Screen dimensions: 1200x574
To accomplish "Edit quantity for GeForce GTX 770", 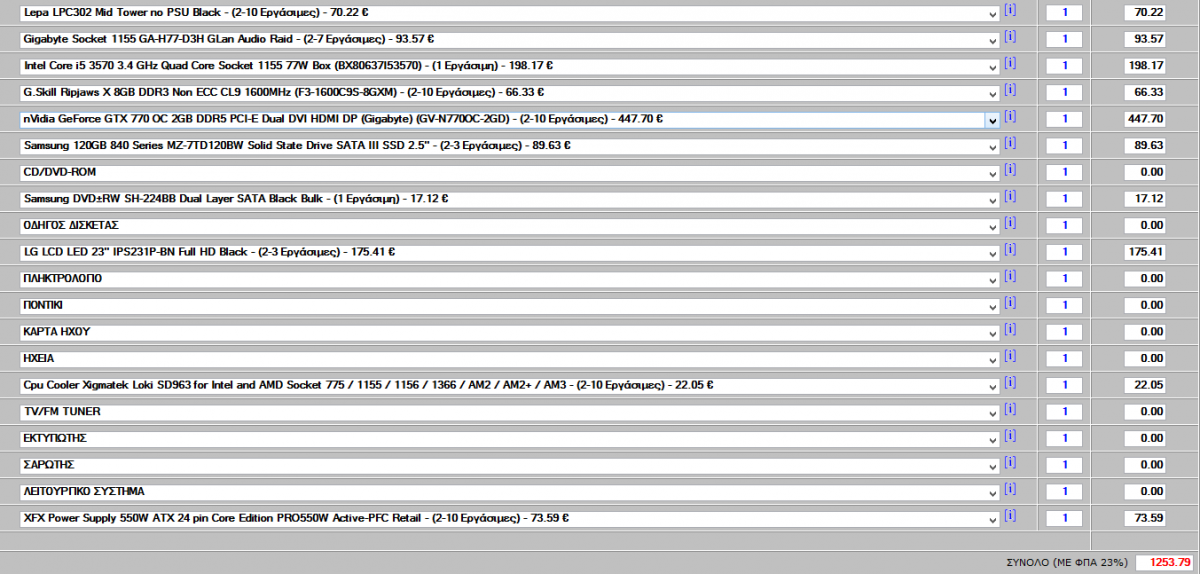I will [1064, 119].
